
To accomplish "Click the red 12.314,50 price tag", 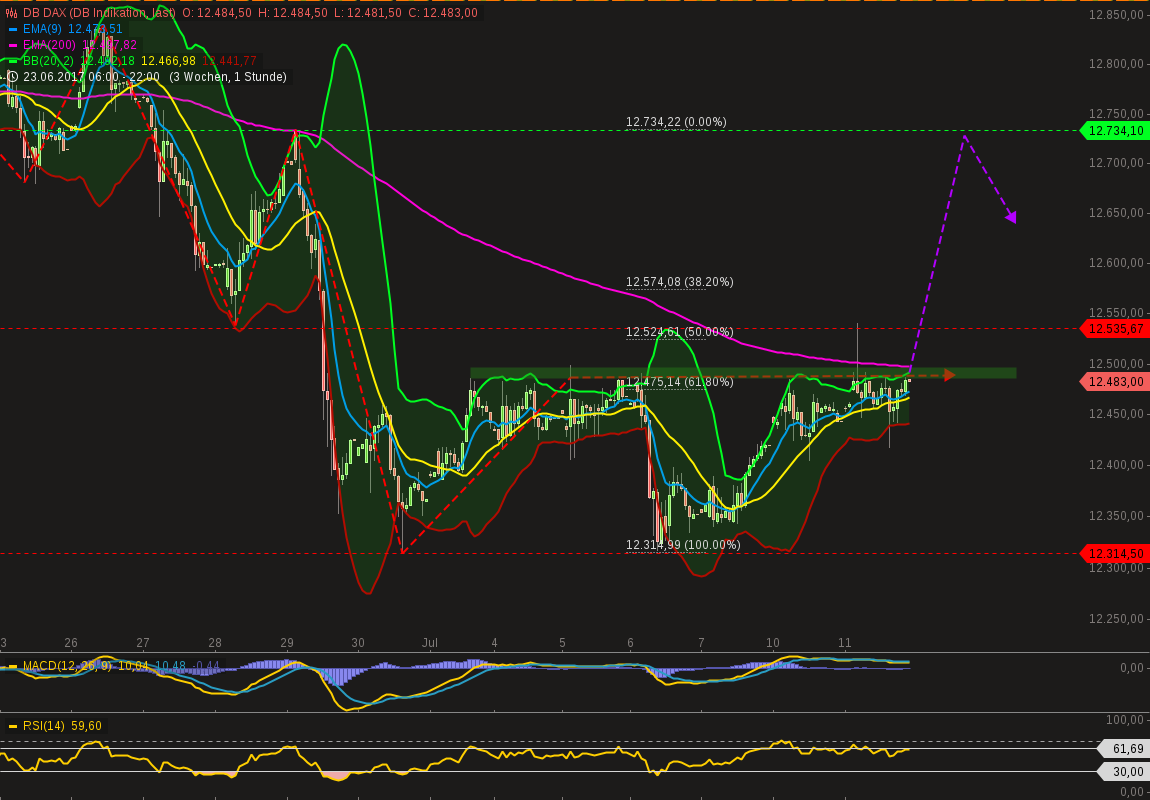I will [1113, 554].
